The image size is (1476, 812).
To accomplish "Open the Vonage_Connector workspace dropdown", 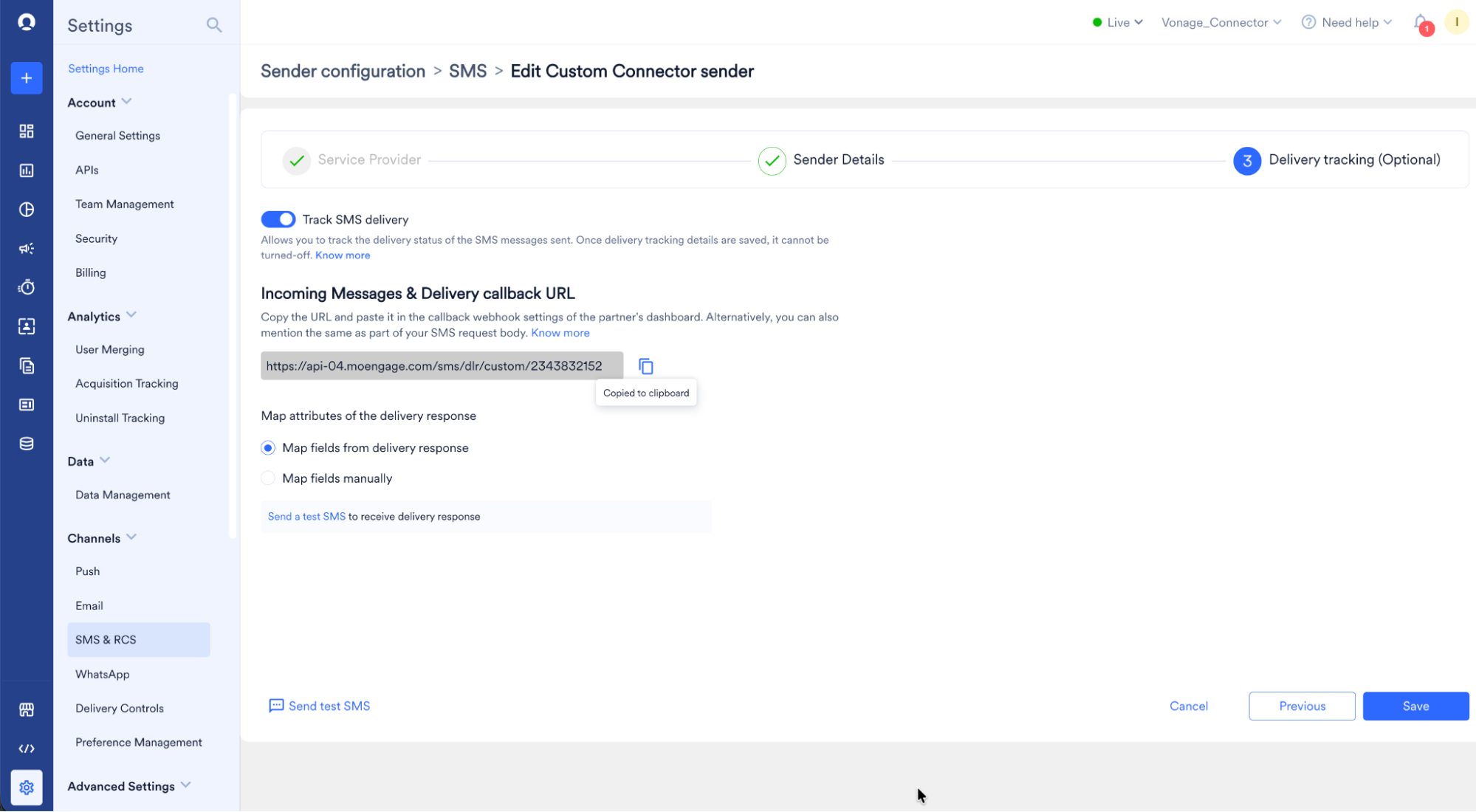I will [x=1221, y=22].
